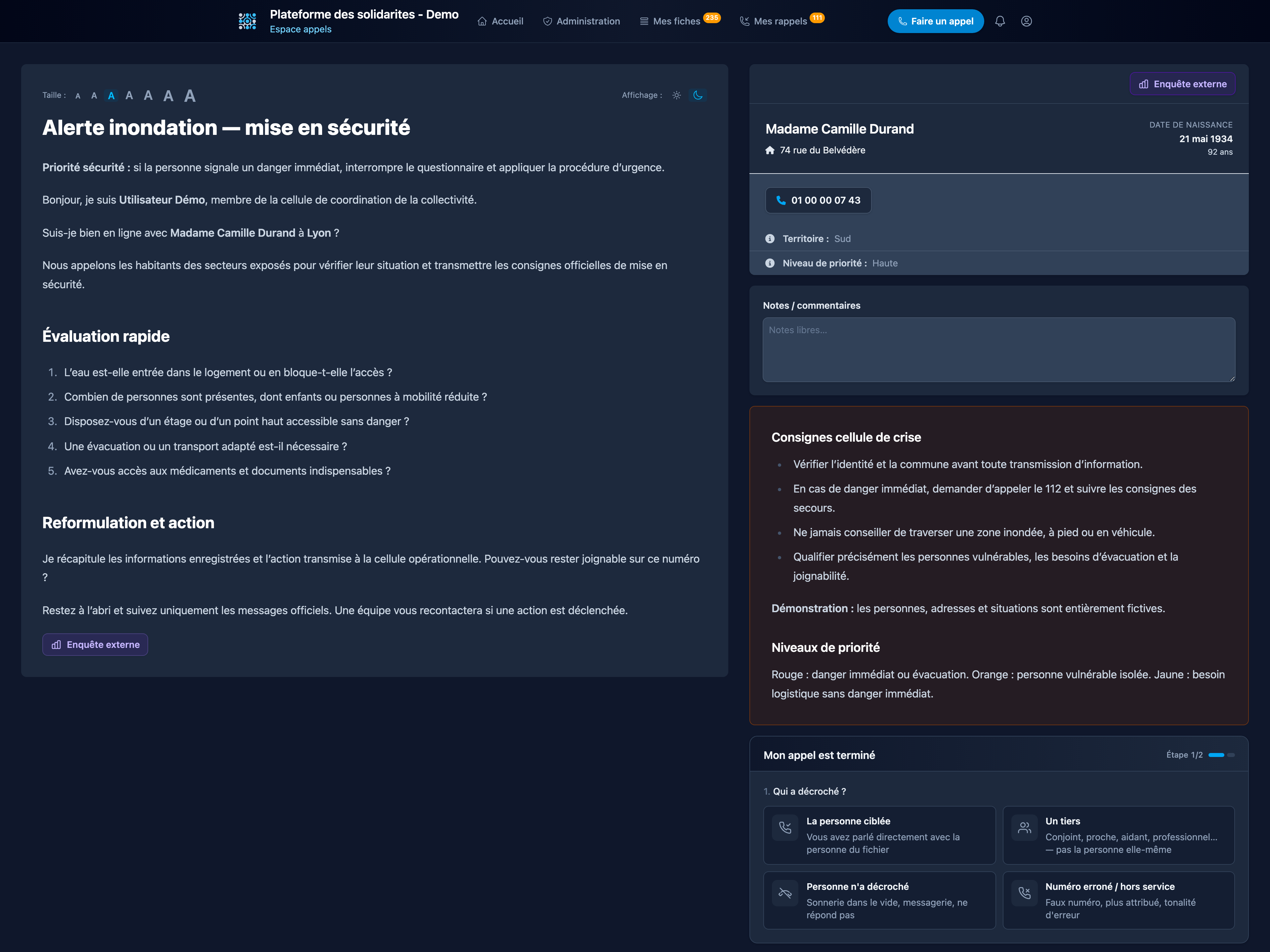Image resolution: width=1270 pixels, height=952 pixels.
Task: Click the Espace appels subtitle link
Action: (300, 29)
